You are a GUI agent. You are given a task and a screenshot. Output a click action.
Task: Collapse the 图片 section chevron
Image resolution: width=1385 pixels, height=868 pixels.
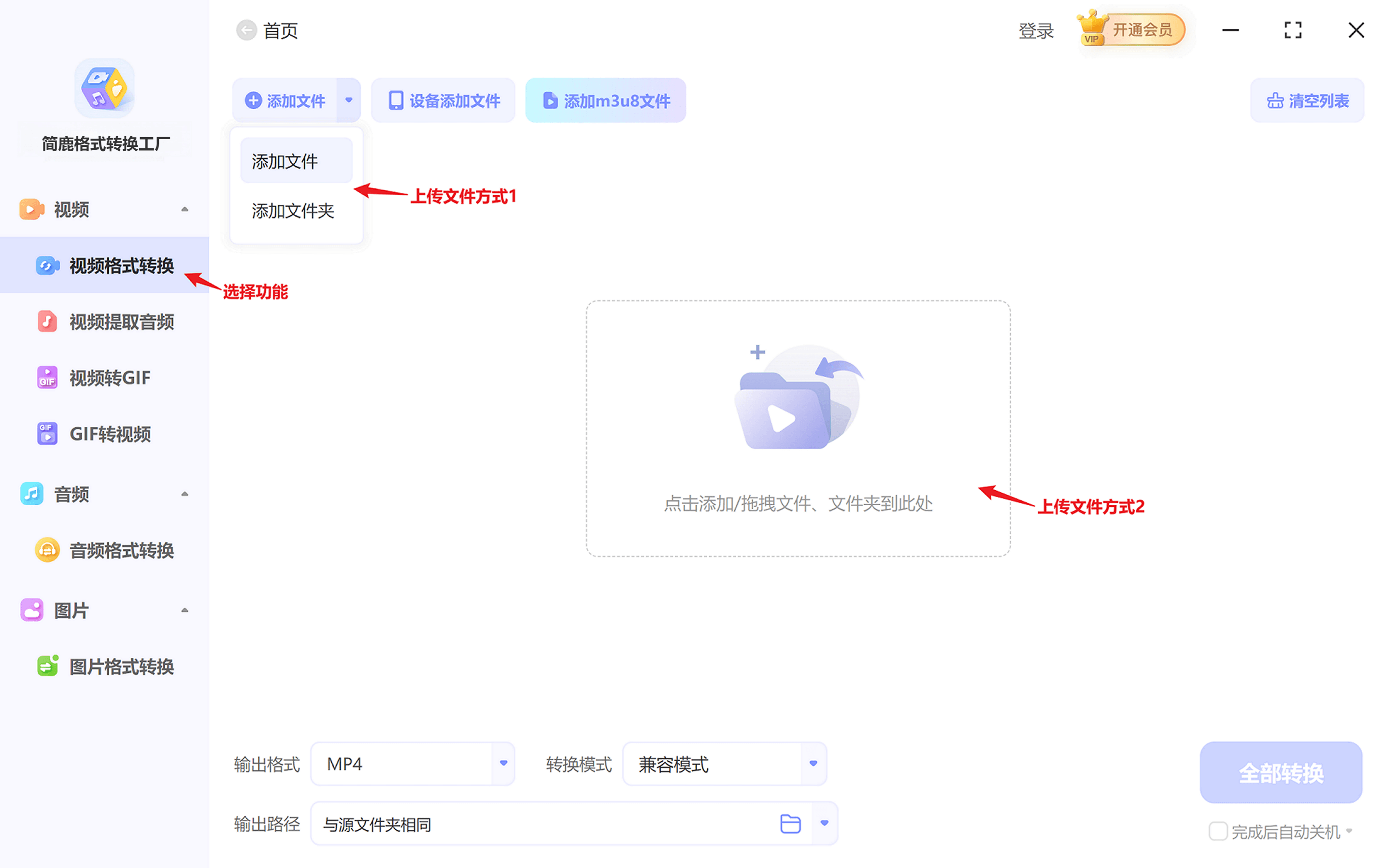(185, 610)
